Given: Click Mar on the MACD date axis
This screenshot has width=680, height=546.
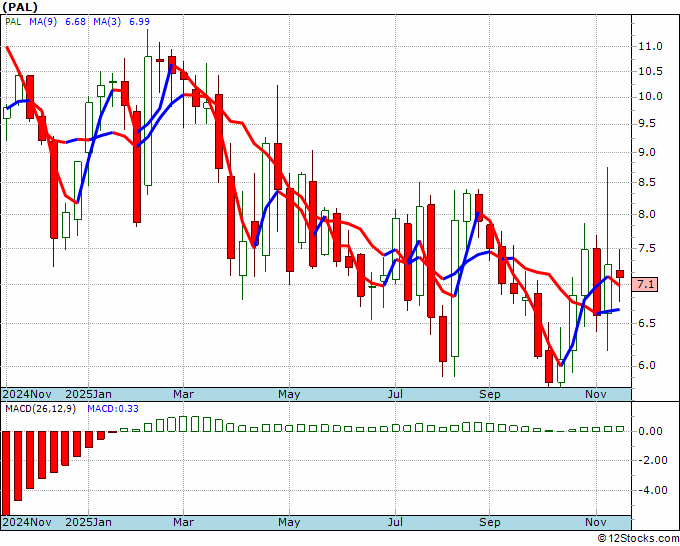Looking at the screenshot, I should pyautogui.click(x=183, y=522).
